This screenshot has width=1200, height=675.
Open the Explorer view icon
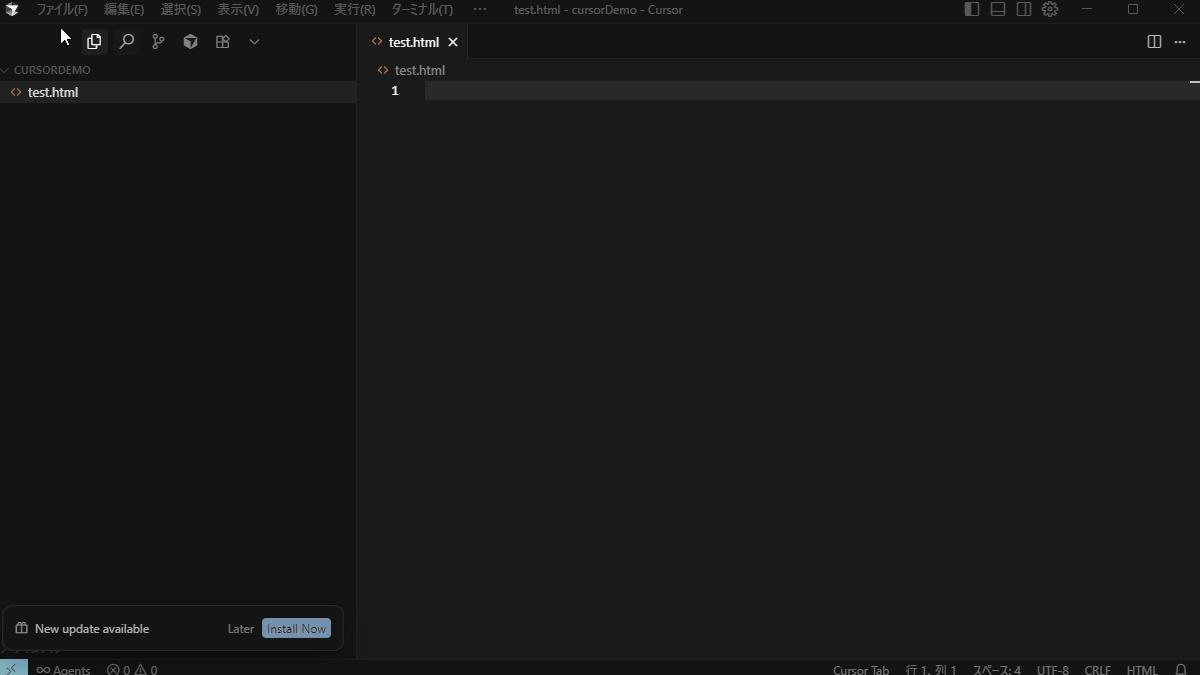(x=94, y=42)
